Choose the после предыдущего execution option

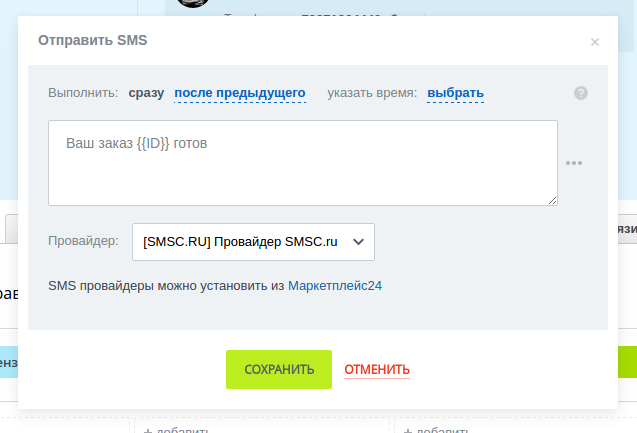[240, 93]
